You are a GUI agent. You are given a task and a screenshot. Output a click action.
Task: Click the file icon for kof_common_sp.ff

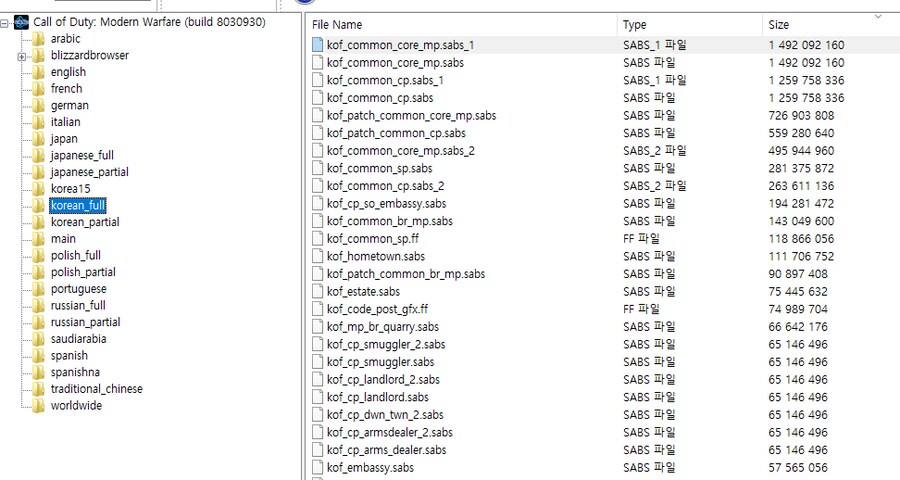317,239
